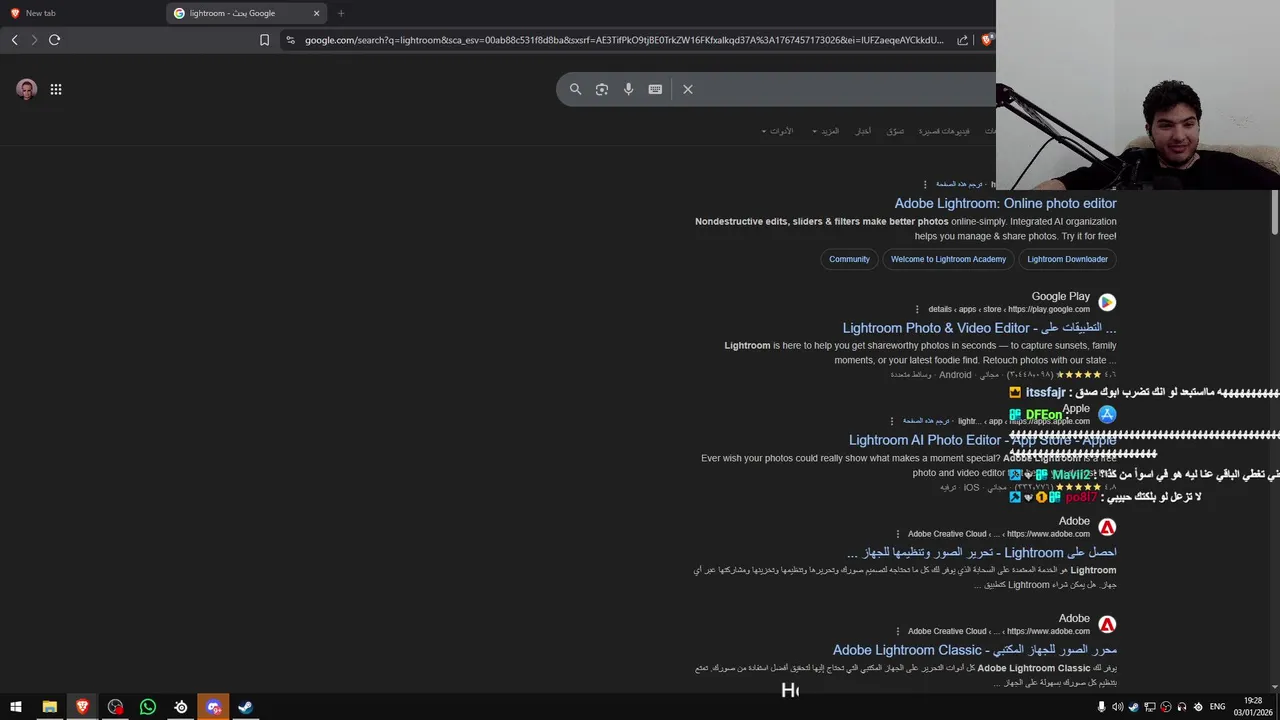Open File Explorer from the taskbar
The image size is (1280, 720).
pos(49,707)
